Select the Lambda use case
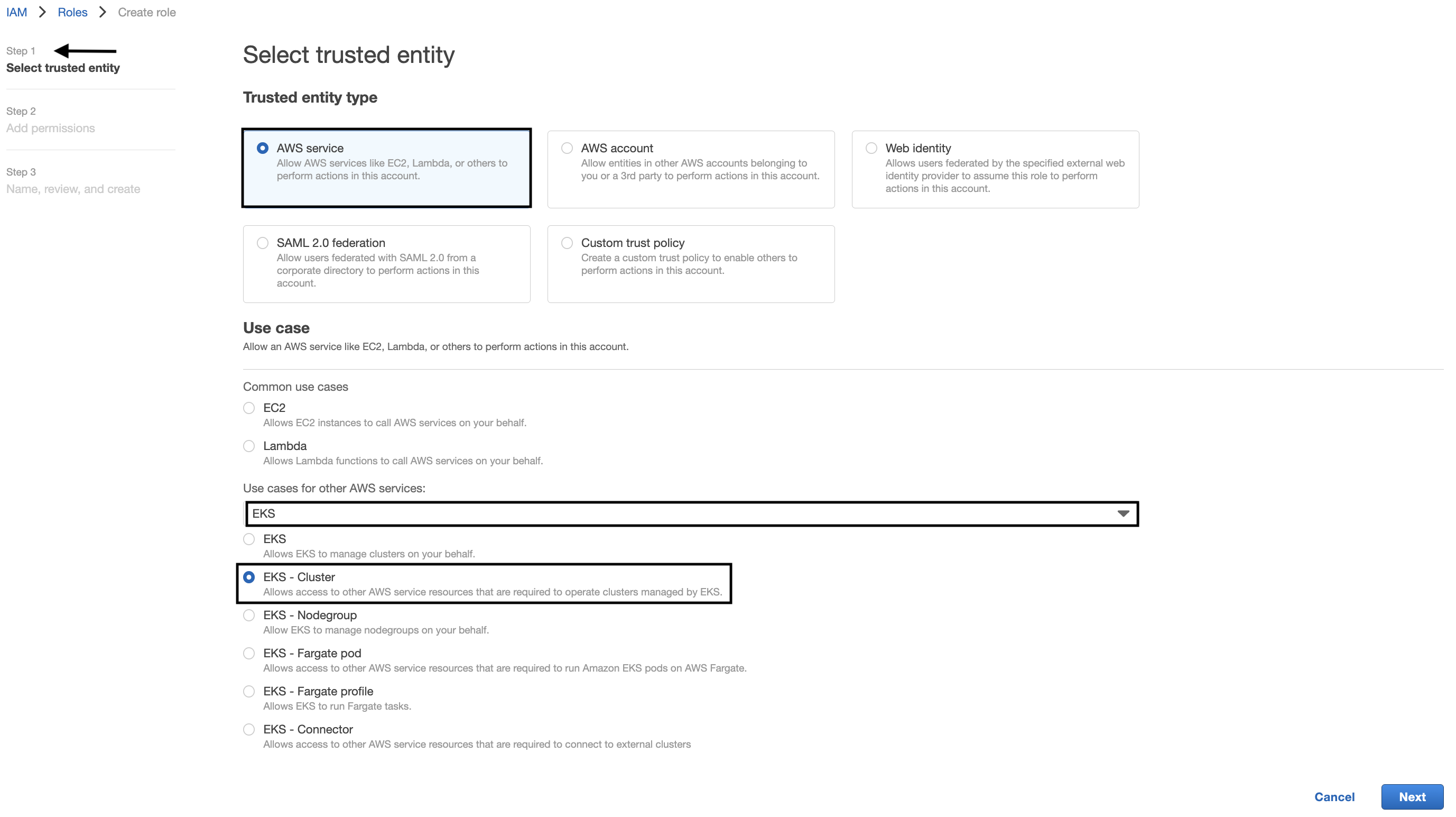The width and height of the screenshot is (1456, 817). [249, 446]
